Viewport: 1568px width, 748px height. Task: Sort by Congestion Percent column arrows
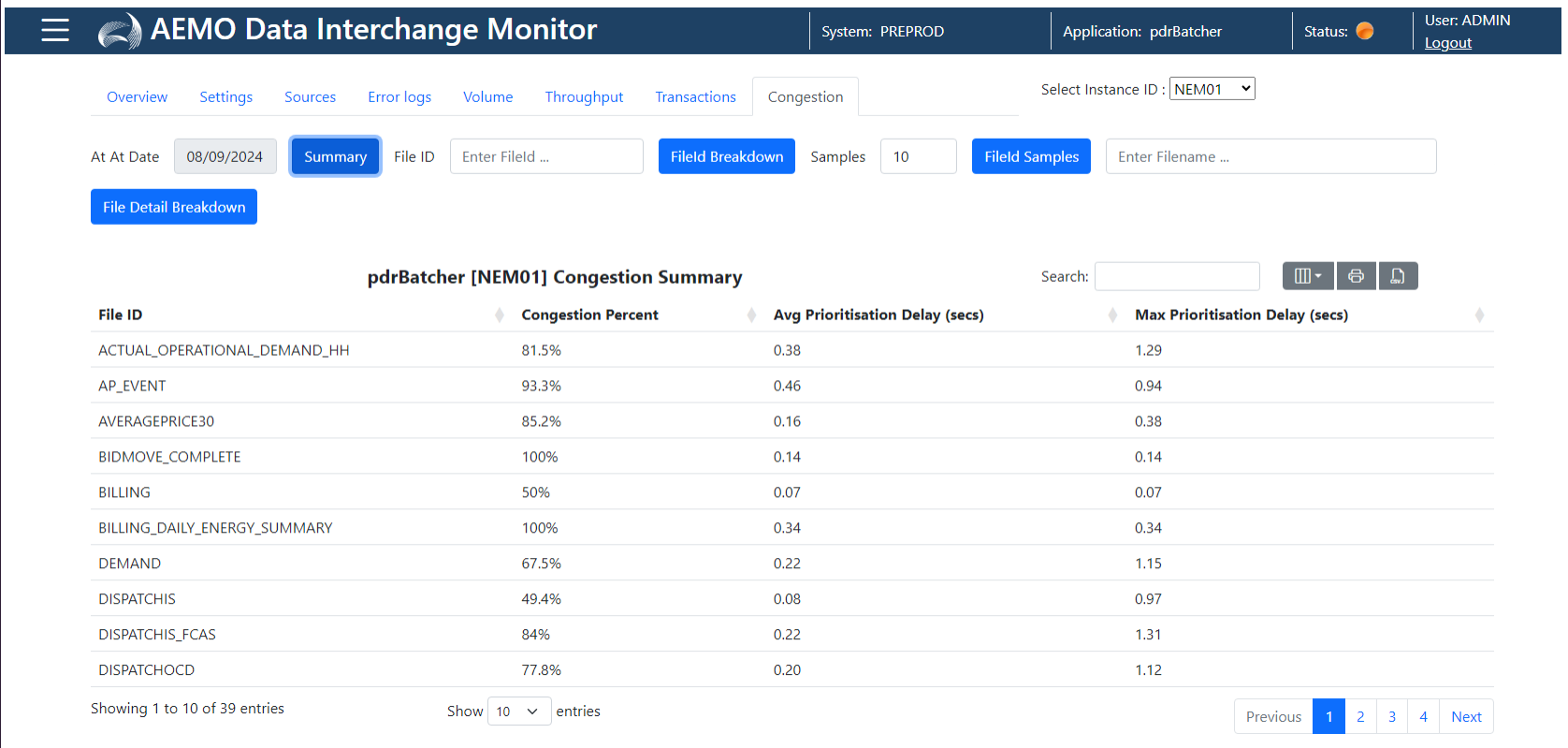(x=751, y=315)
